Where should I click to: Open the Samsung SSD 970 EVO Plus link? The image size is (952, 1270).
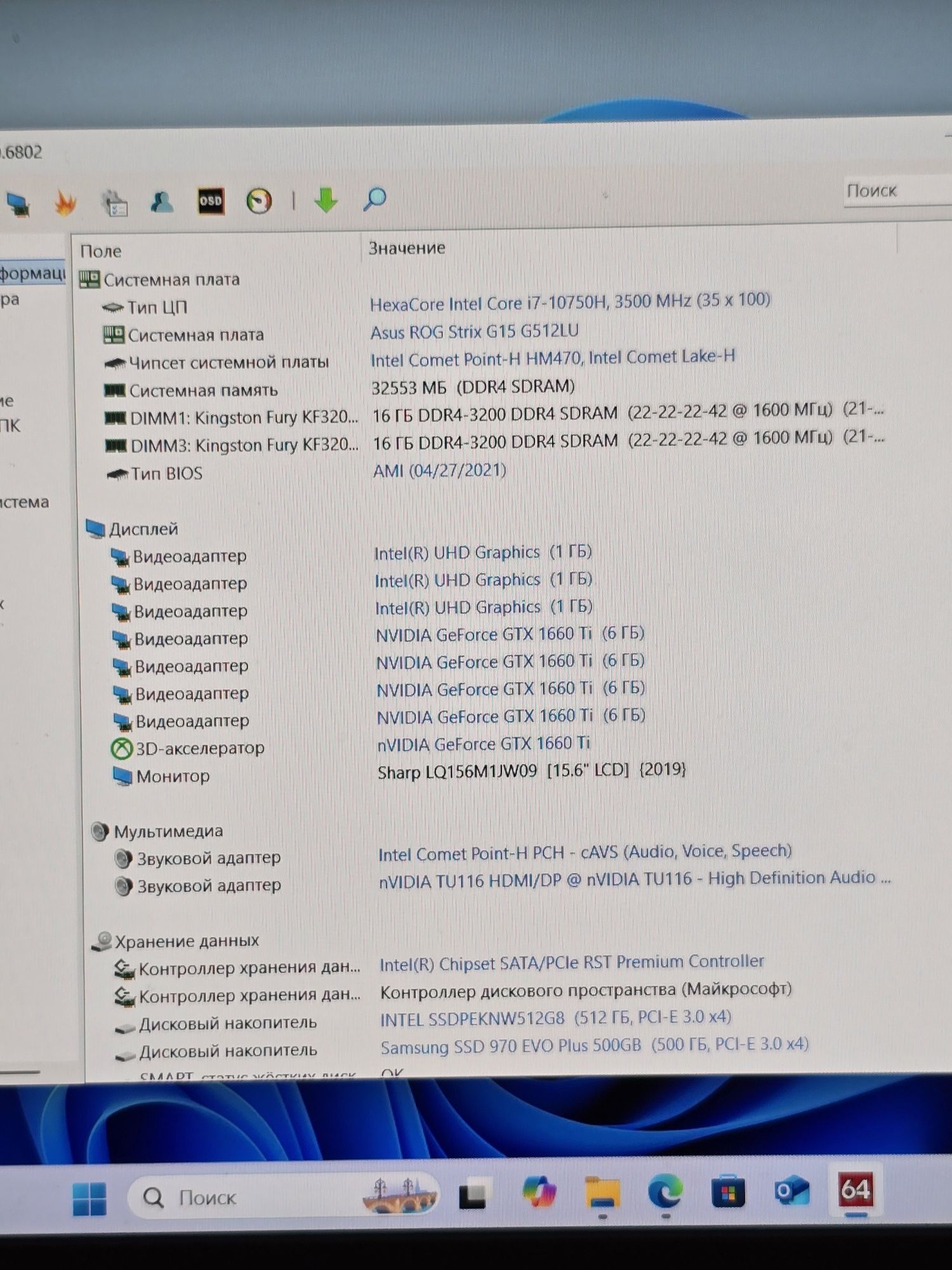[x=595, y=1046]
